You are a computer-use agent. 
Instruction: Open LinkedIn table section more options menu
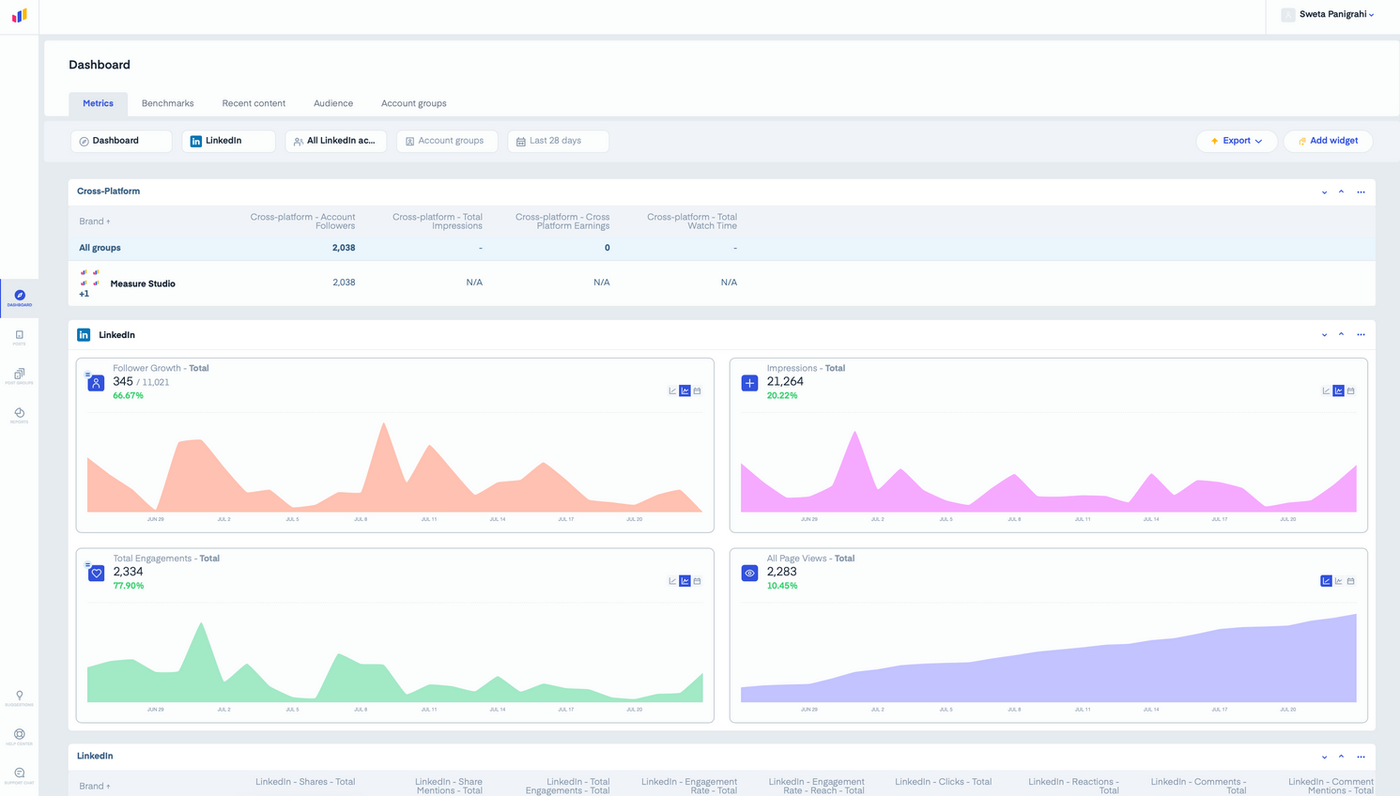tap(1361, 757)
